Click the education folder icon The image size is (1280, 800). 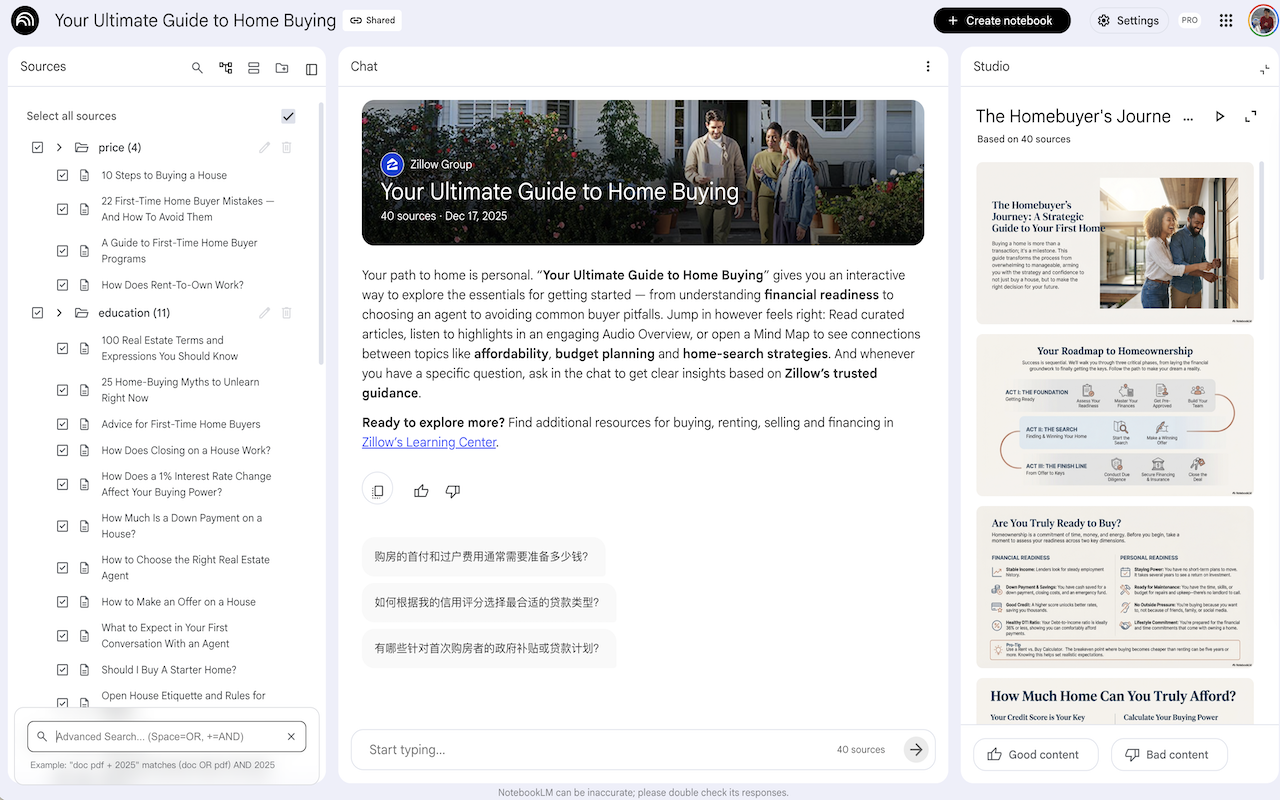coord(81,313)
